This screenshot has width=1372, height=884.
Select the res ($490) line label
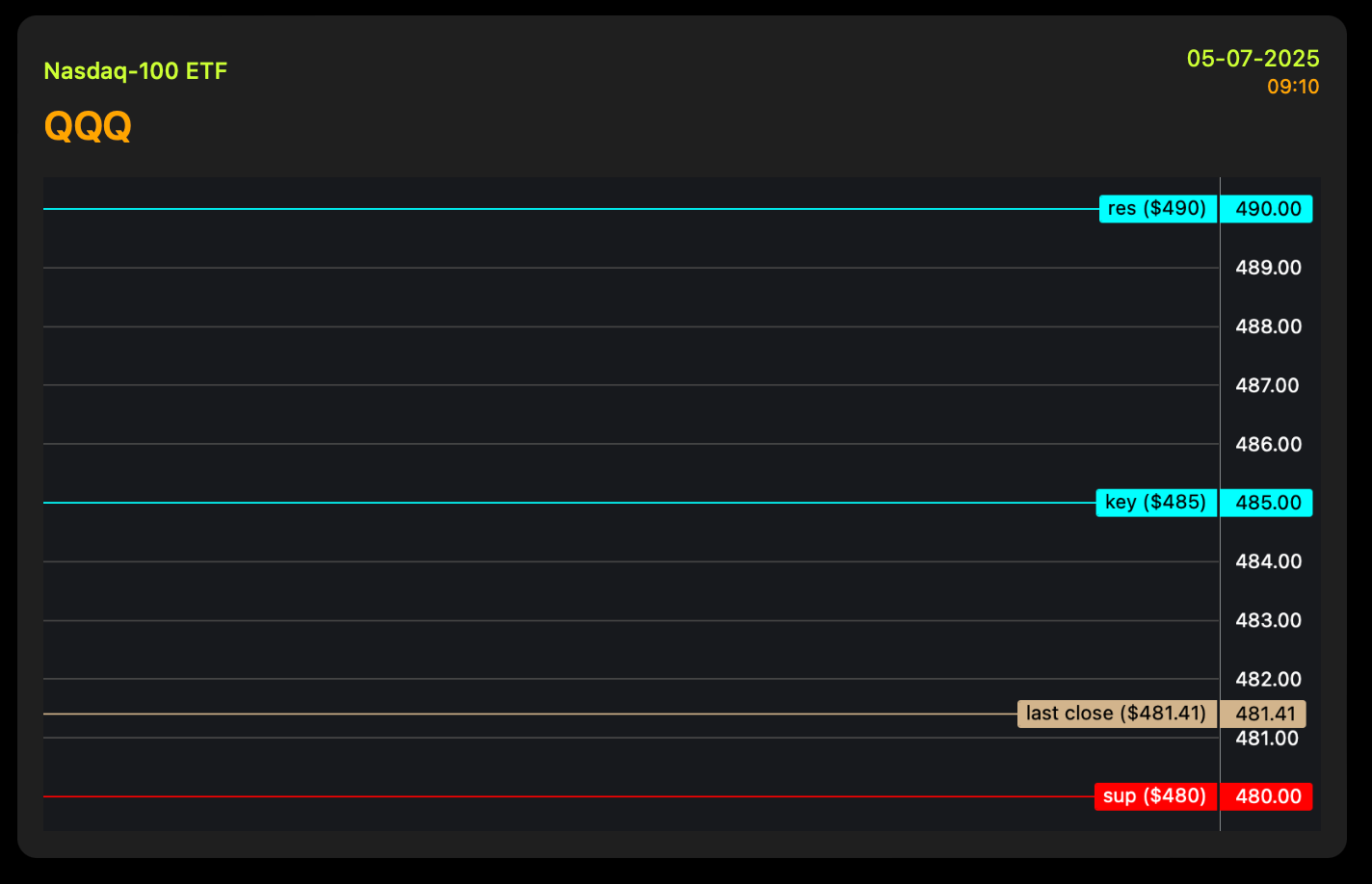(x=1158, y=209)
